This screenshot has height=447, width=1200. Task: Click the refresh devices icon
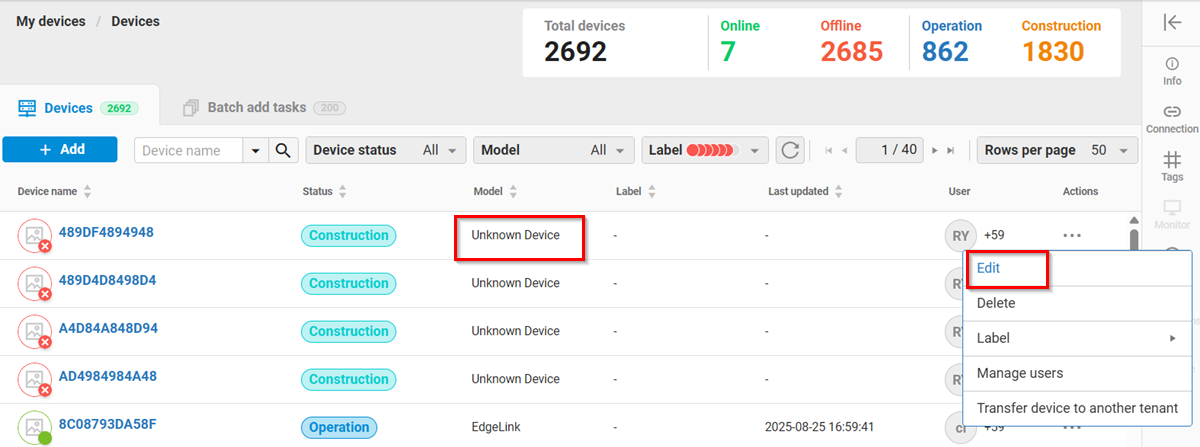[790, 150]
